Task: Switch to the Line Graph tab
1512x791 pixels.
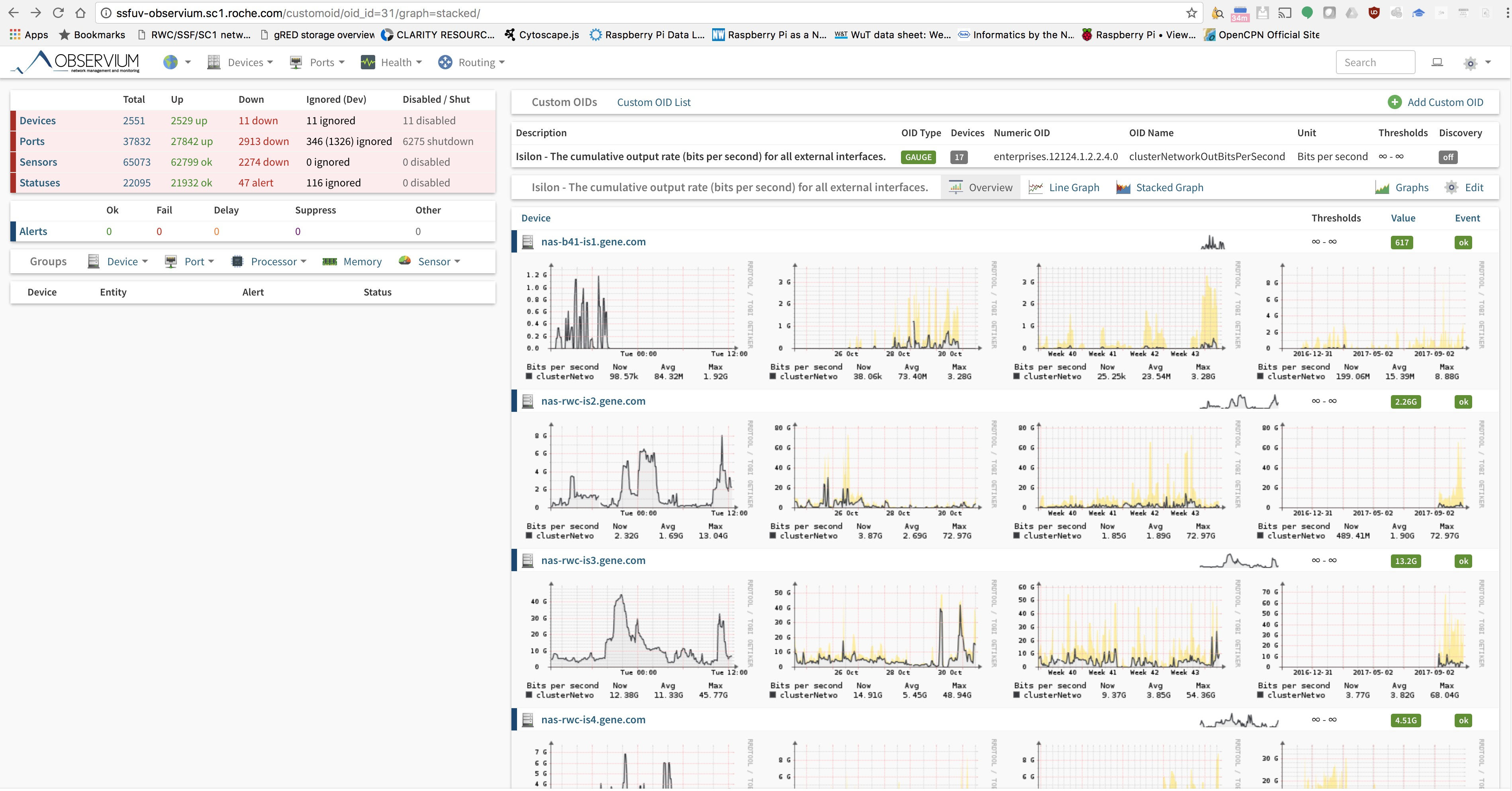Action: 1063,187
